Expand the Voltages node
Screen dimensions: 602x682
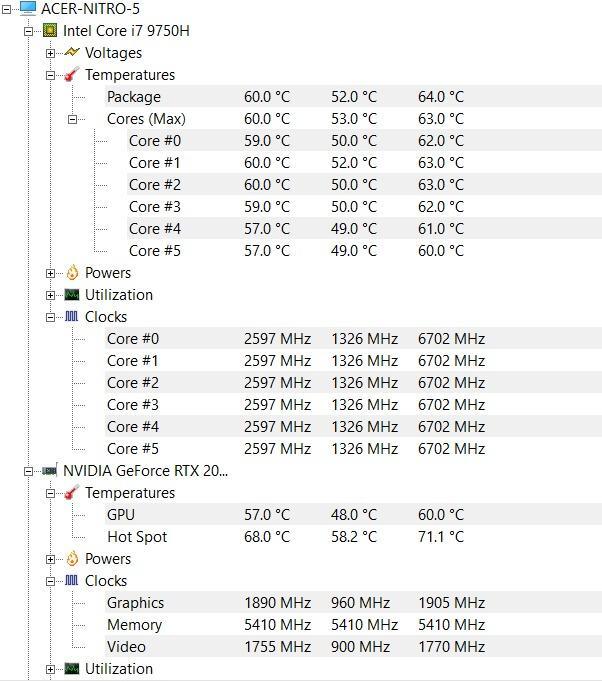(50, 53)
